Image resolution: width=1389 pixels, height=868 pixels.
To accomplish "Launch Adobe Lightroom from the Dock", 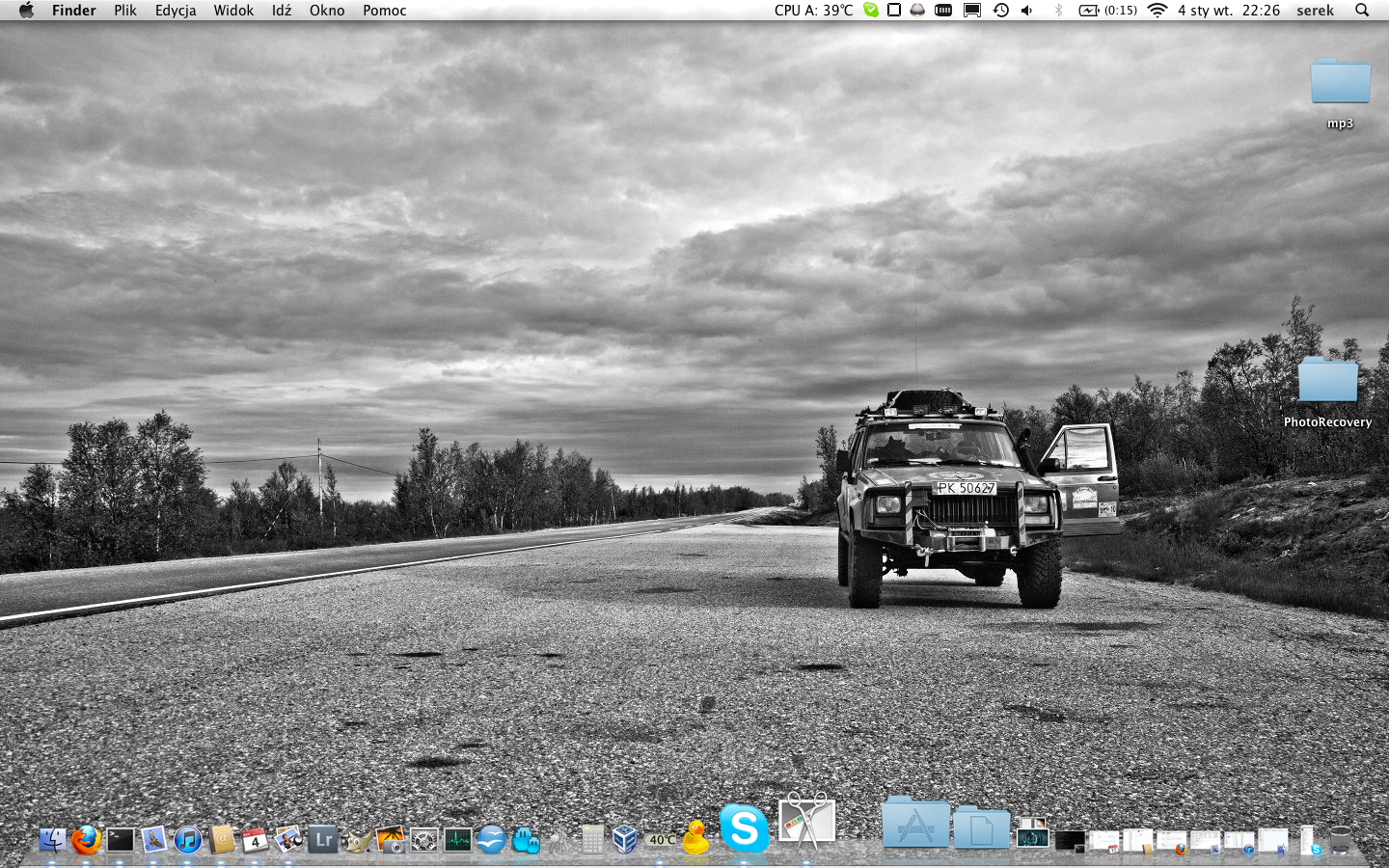I will click(x=323, y=840).
